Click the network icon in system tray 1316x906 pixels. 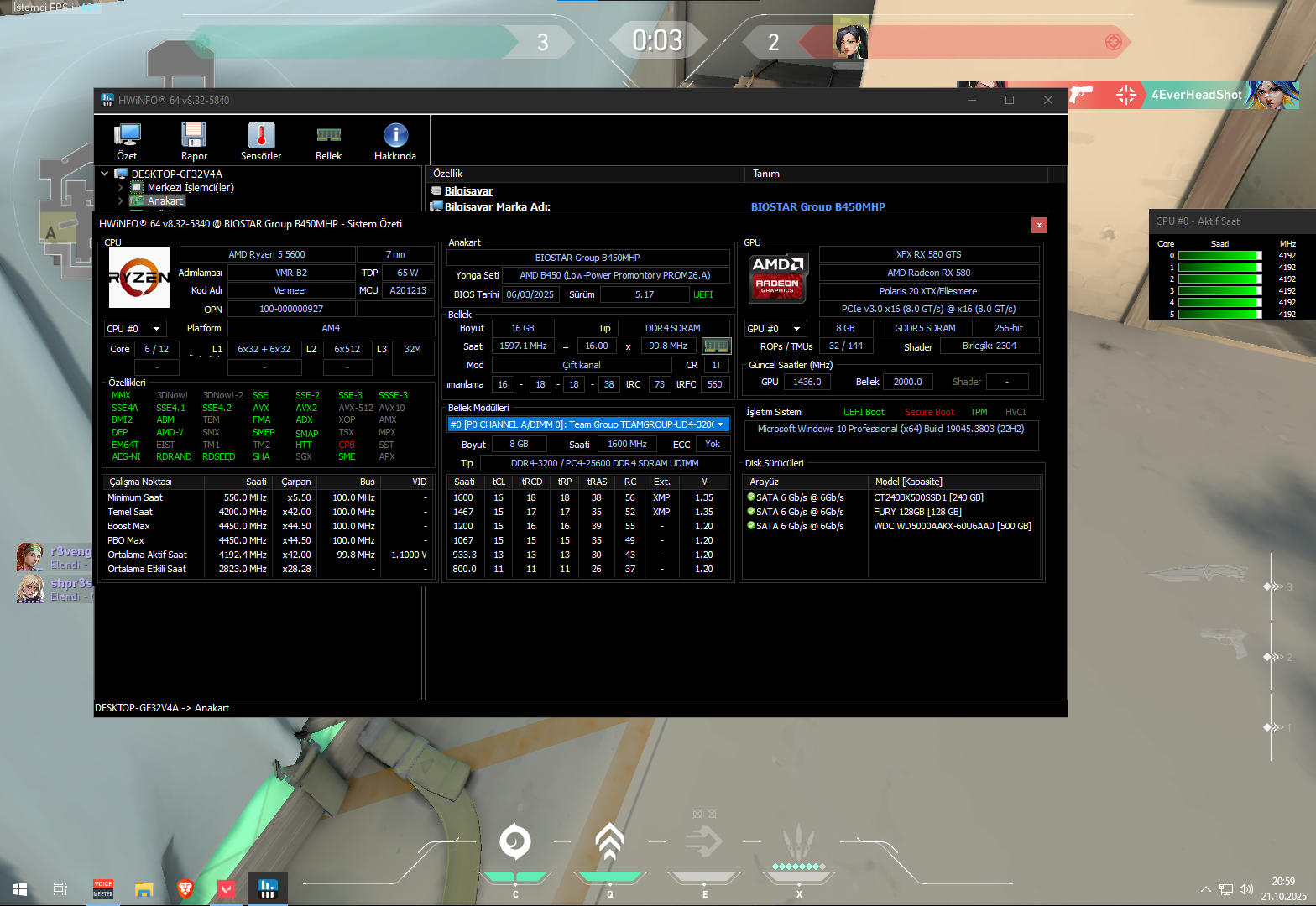(1226, 889)
